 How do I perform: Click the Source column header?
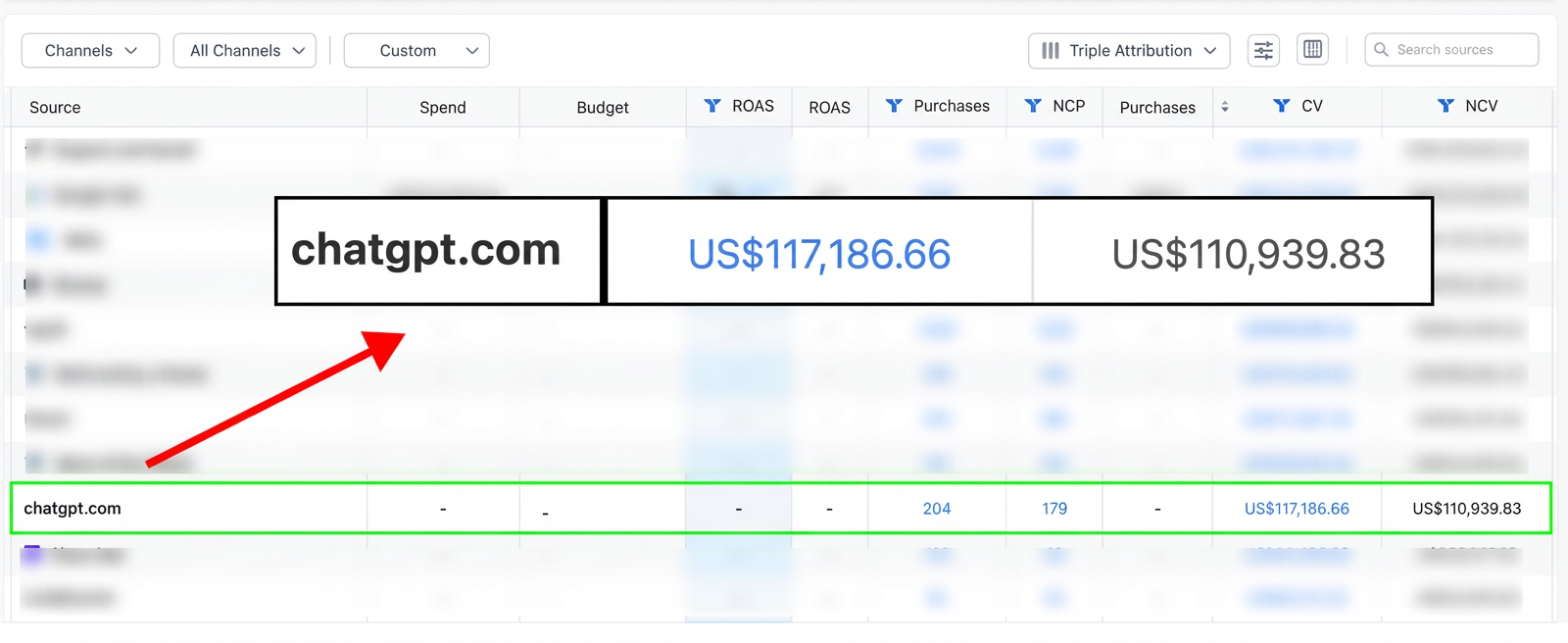pyautogui.click(x=55, y=108)
